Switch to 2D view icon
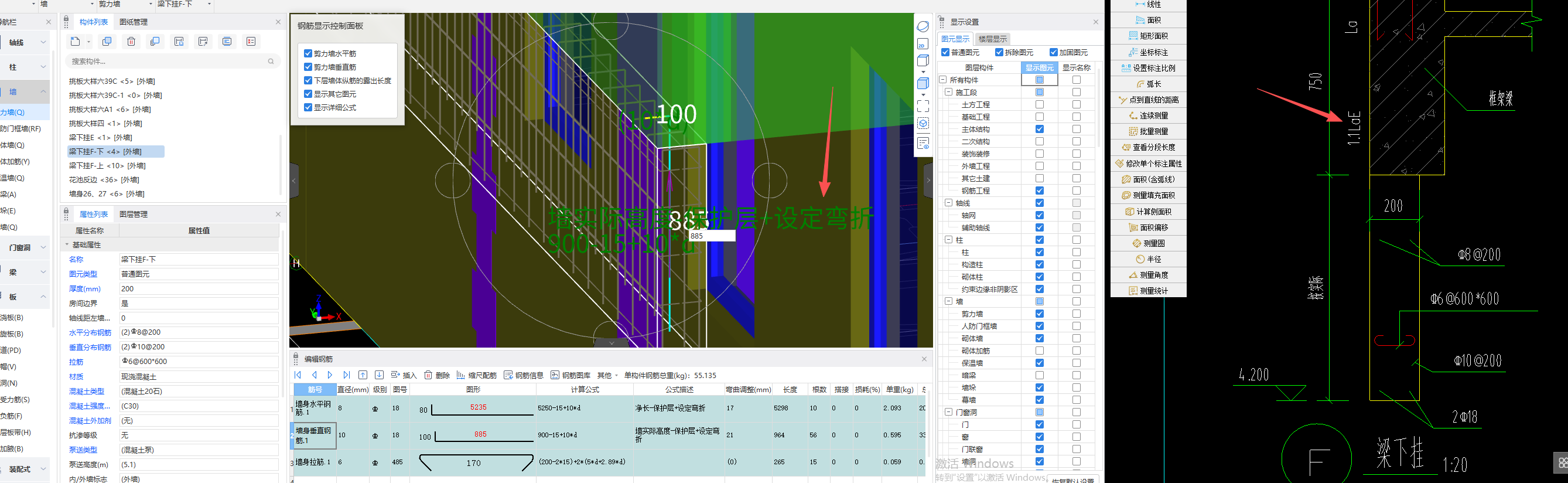The image size is (1568, 483). tap(923, 44)
